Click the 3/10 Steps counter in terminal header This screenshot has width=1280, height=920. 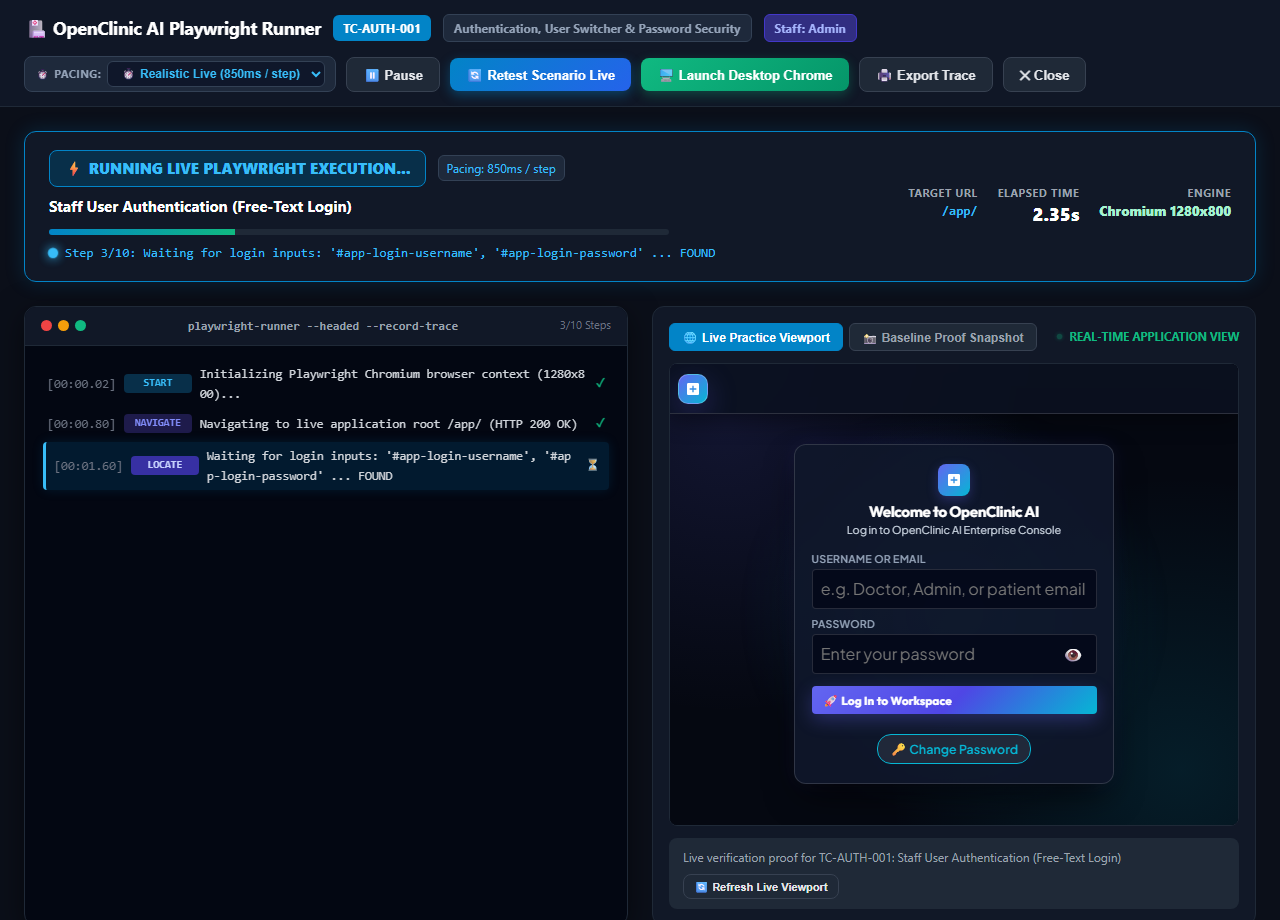point(585,326)
